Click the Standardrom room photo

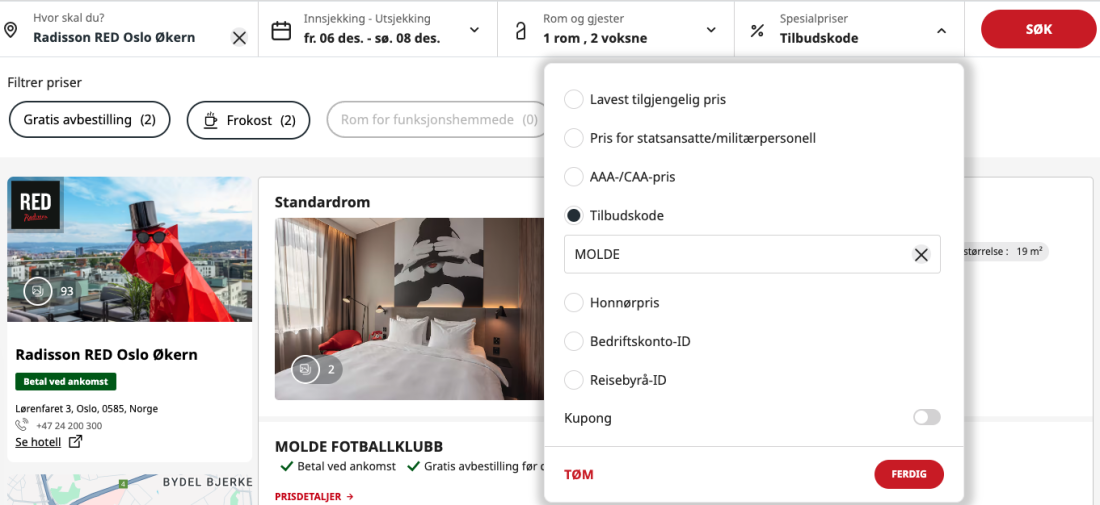click(410, 309)
